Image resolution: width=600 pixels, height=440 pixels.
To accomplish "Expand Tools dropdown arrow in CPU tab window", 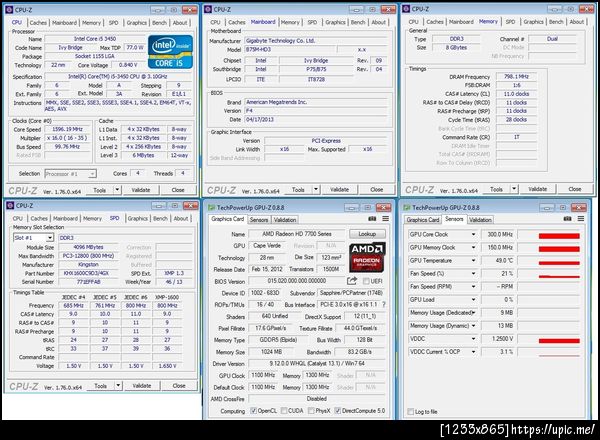I will tap(117, 190).
